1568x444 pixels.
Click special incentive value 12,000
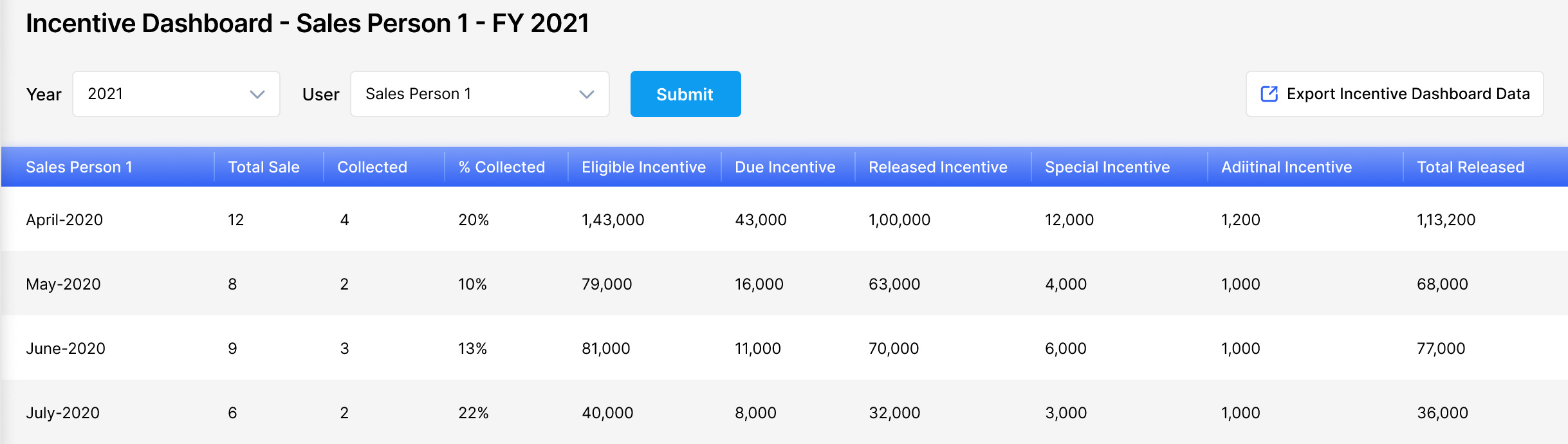coord(1069,220)
